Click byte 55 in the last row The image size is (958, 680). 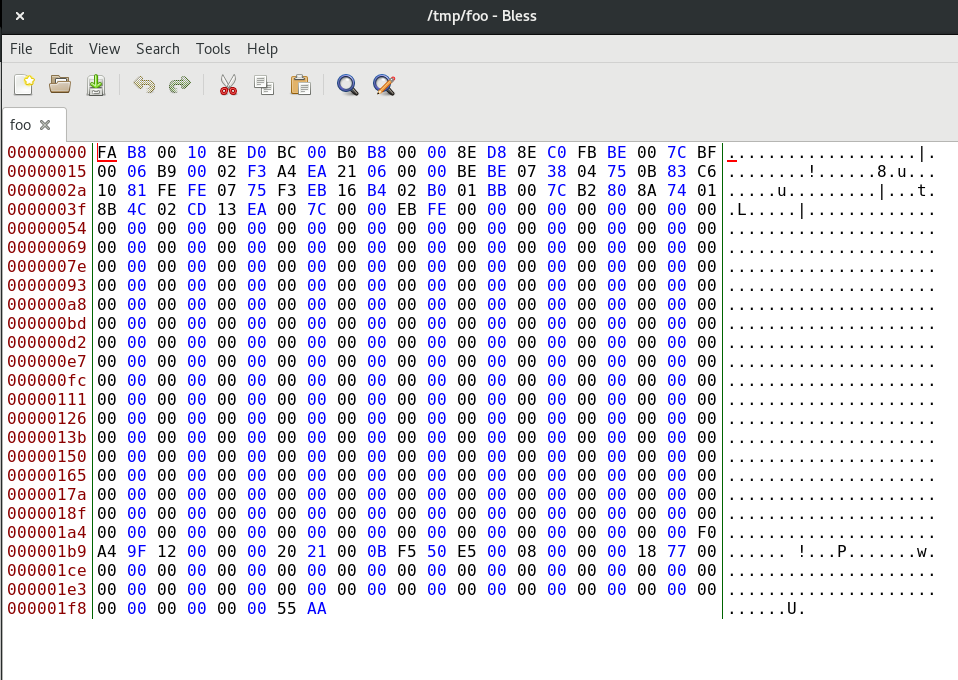pyautogui.click(x=287, y=609)
